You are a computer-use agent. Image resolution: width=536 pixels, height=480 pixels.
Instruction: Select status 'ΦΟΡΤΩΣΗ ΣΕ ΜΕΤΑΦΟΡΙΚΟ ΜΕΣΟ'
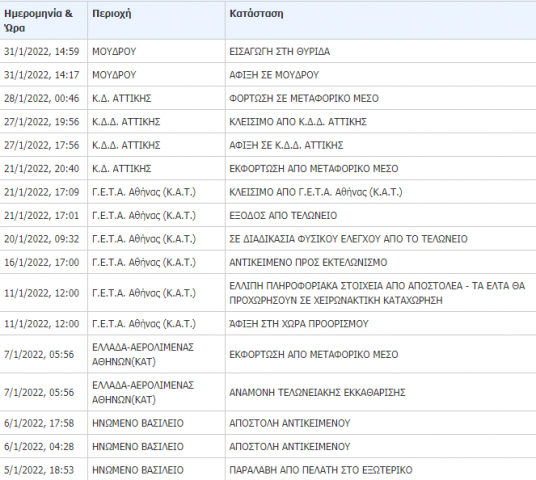pyautogui.click(x=304, y=98)
